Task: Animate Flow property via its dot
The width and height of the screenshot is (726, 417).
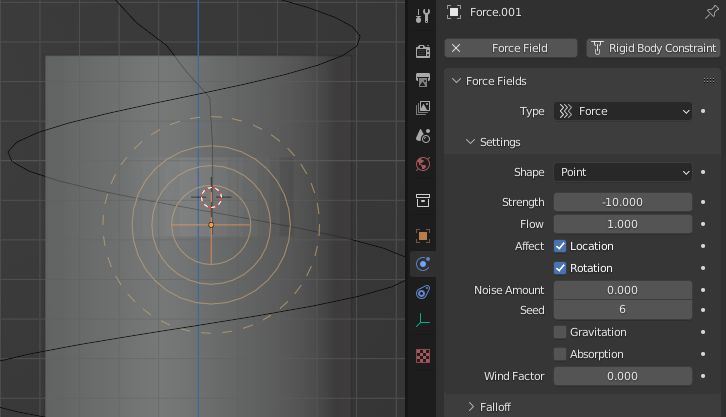Action: 703,224
